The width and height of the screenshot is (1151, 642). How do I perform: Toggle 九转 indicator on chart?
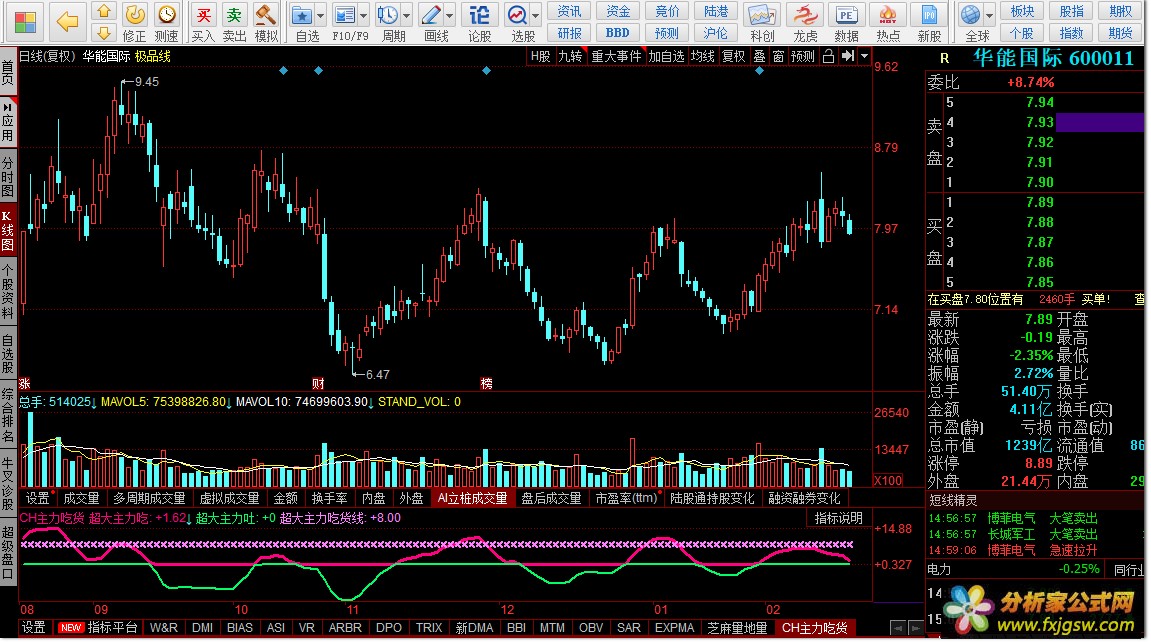pyautogui.click(x=570, y=56)
